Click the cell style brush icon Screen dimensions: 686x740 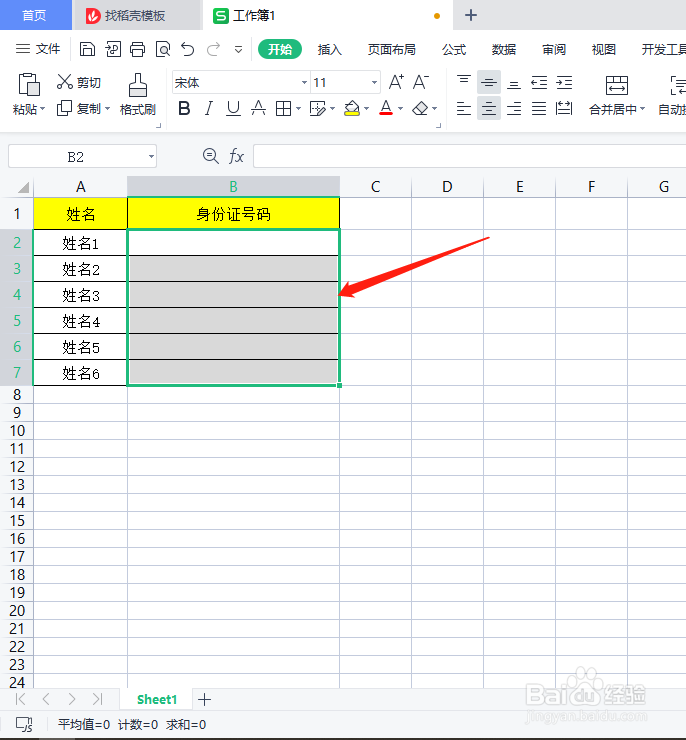[x=318, y=109]
